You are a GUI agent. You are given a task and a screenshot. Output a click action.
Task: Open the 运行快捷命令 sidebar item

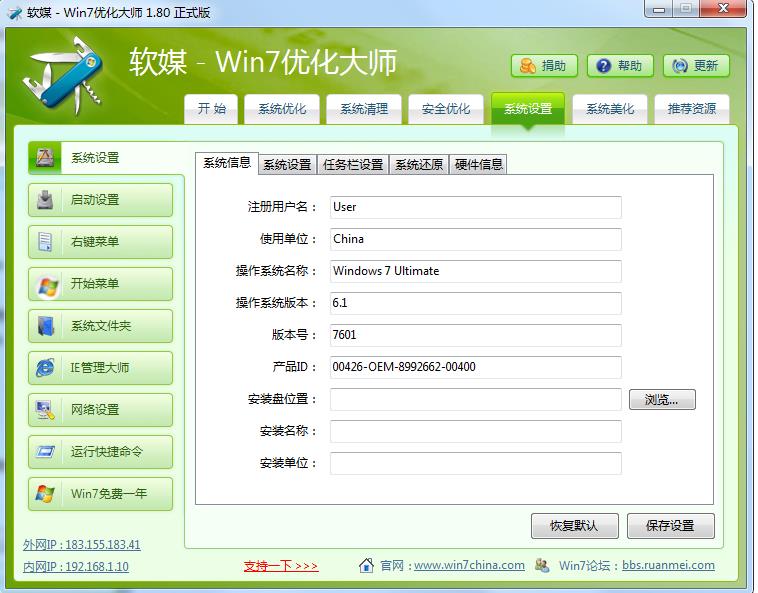[101, 452]
